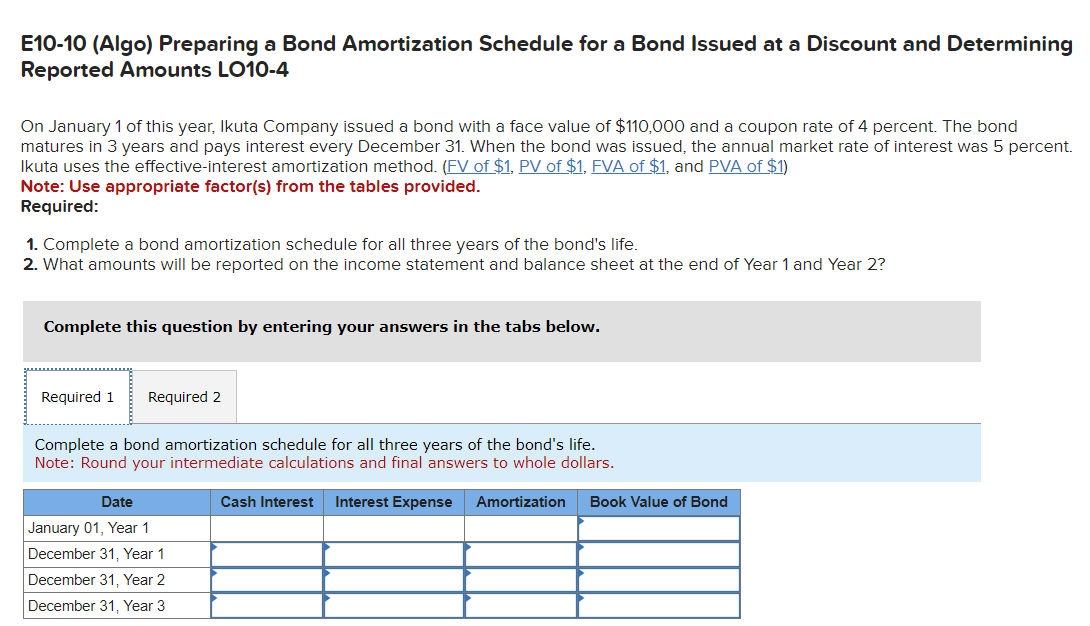
Task: Click the December 31 Year 2 Cash Interest cell
Action: (266, 580)
